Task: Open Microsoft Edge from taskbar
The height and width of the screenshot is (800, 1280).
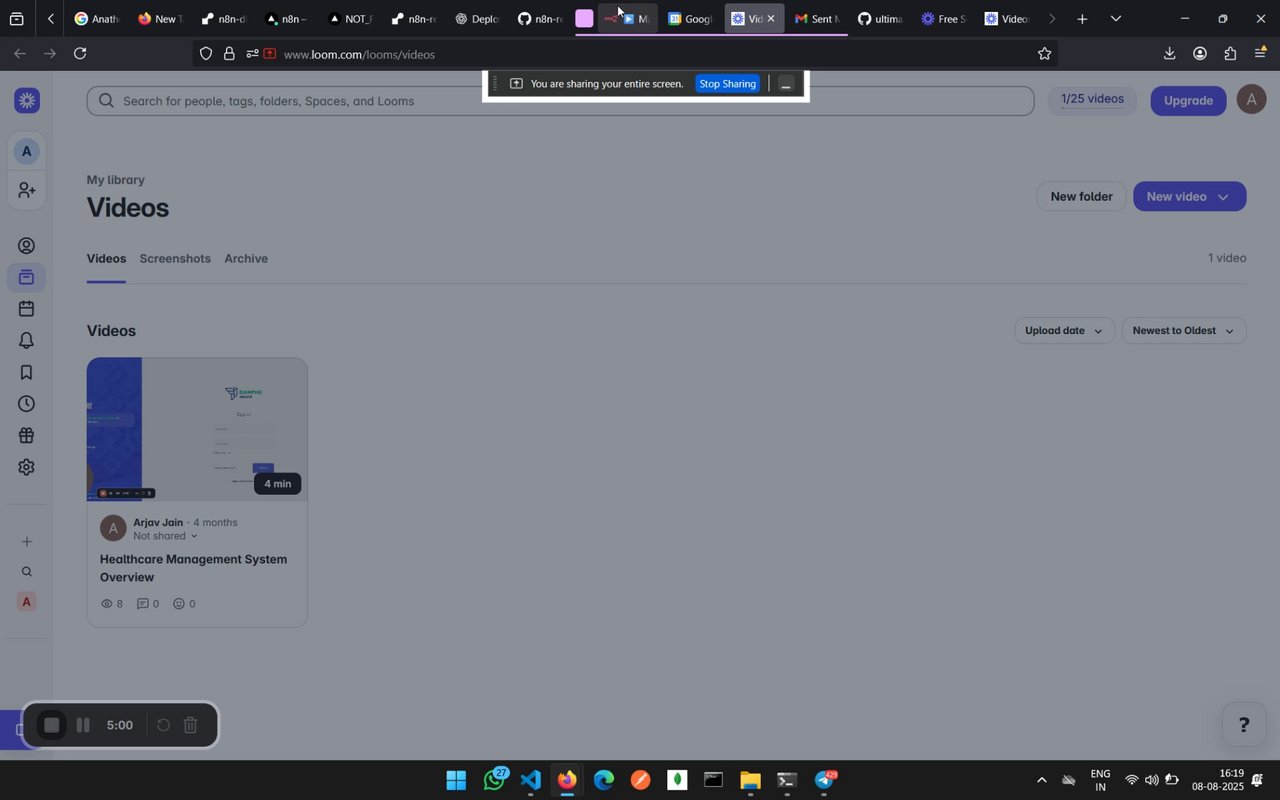Action: (604, 780)
